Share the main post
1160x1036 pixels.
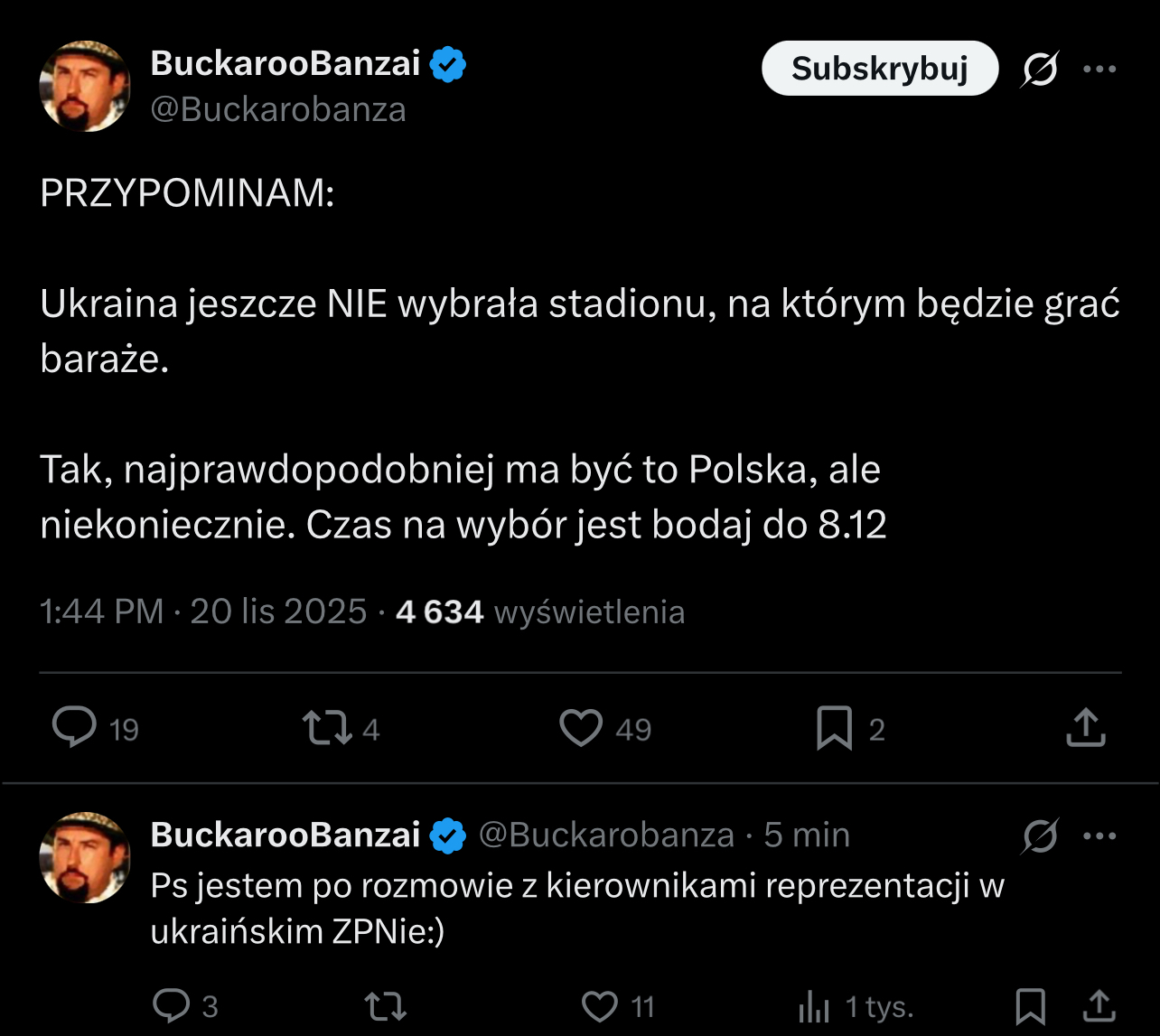coord(1086,728)
